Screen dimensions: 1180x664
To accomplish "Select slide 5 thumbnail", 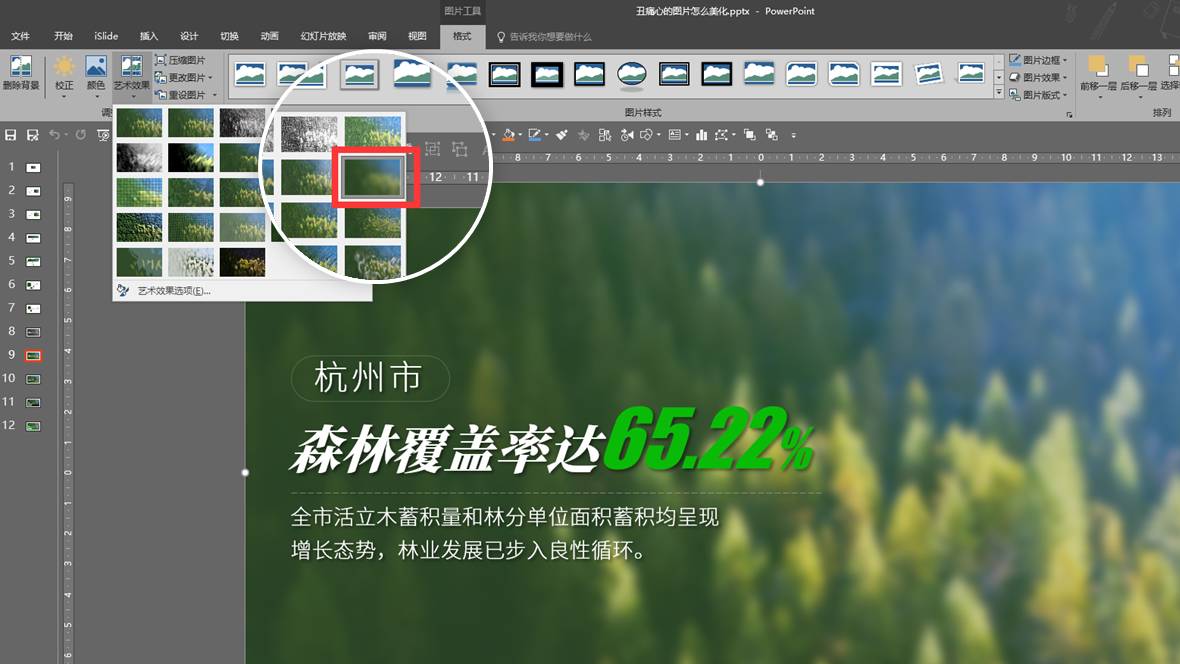I will point(33,261).
